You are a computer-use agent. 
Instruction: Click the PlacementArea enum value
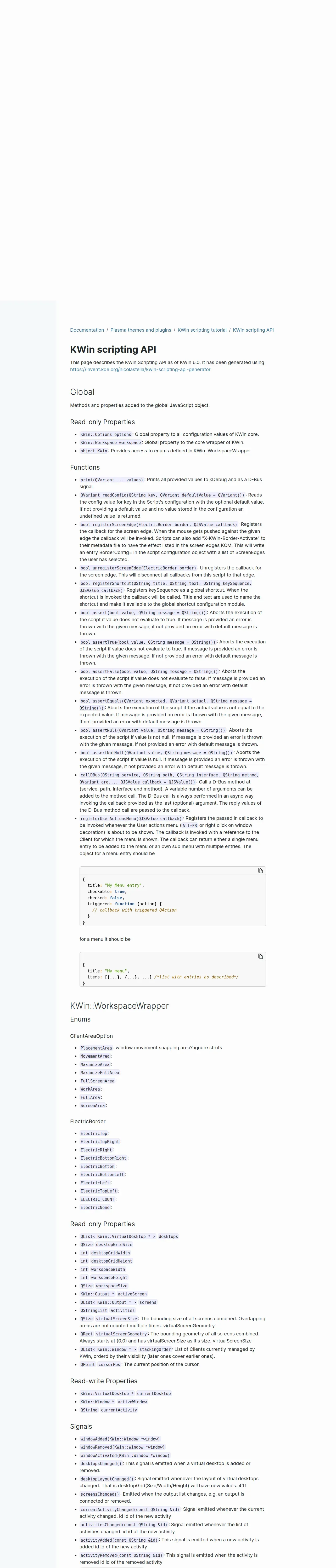pyautogui.click(x=96, y=1048)
